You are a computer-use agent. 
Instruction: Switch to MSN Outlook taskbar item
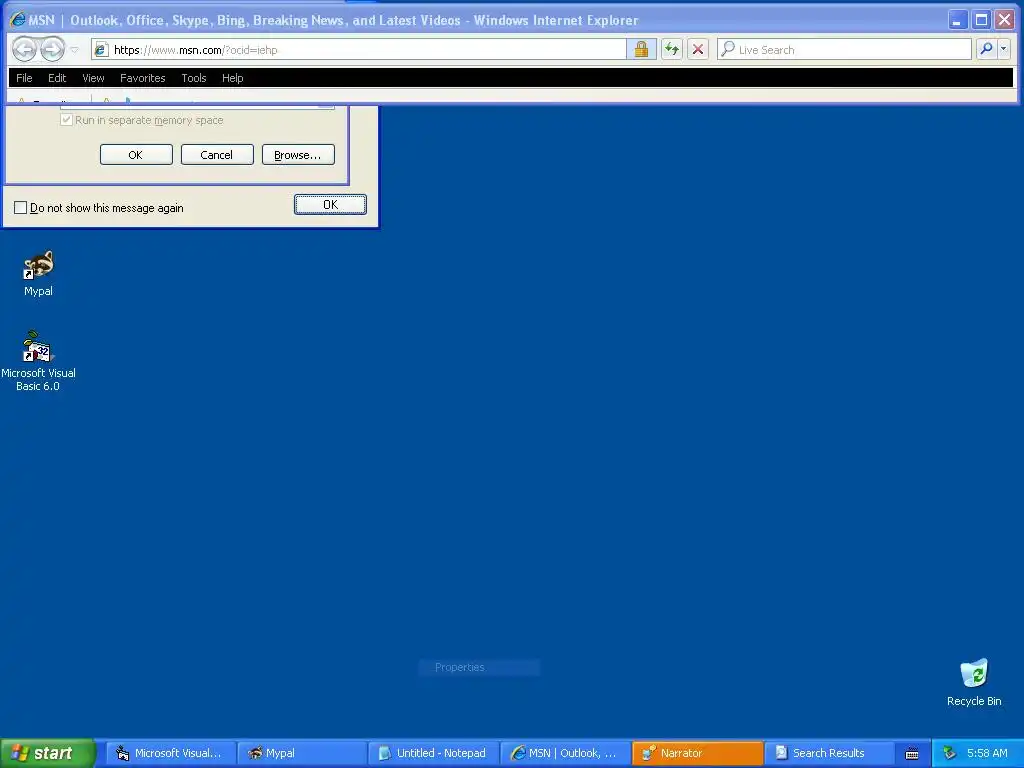(x=565, y=753)
